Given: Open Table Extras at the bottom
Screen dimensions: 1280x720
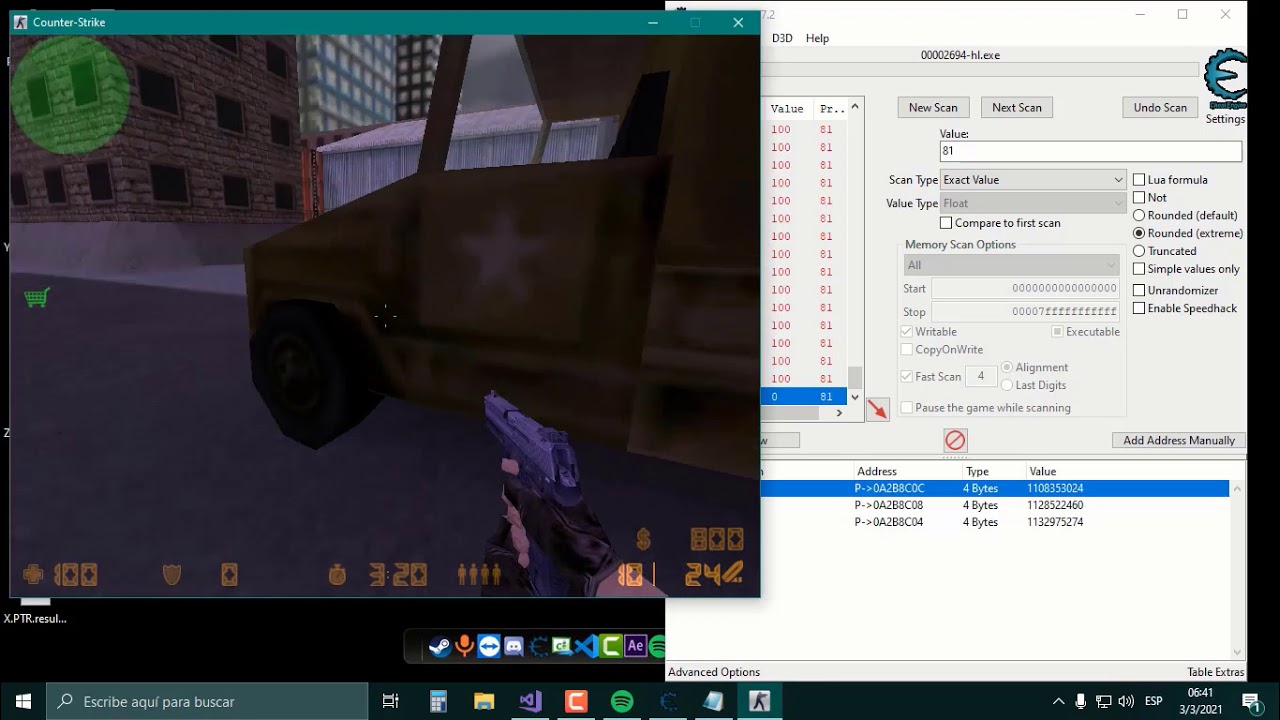Looking at the screenshot, I should pyautogui.click(x=1215, y=672).
